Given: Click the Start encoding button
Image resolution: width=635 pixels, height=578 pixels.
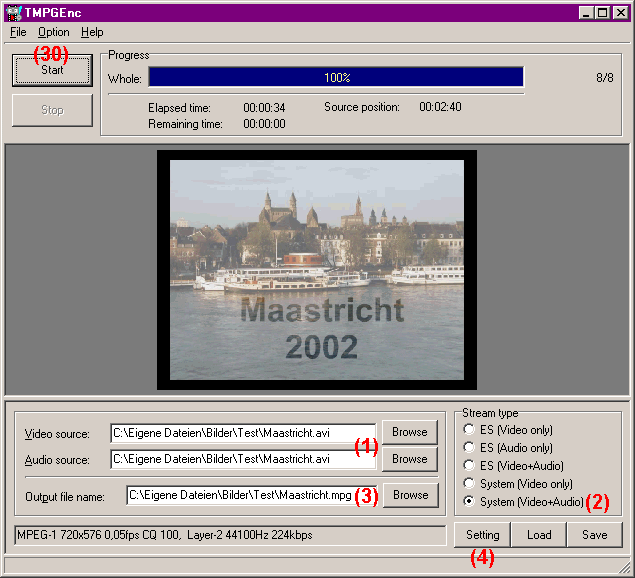Looking at the screenshot, I should 52,70.
